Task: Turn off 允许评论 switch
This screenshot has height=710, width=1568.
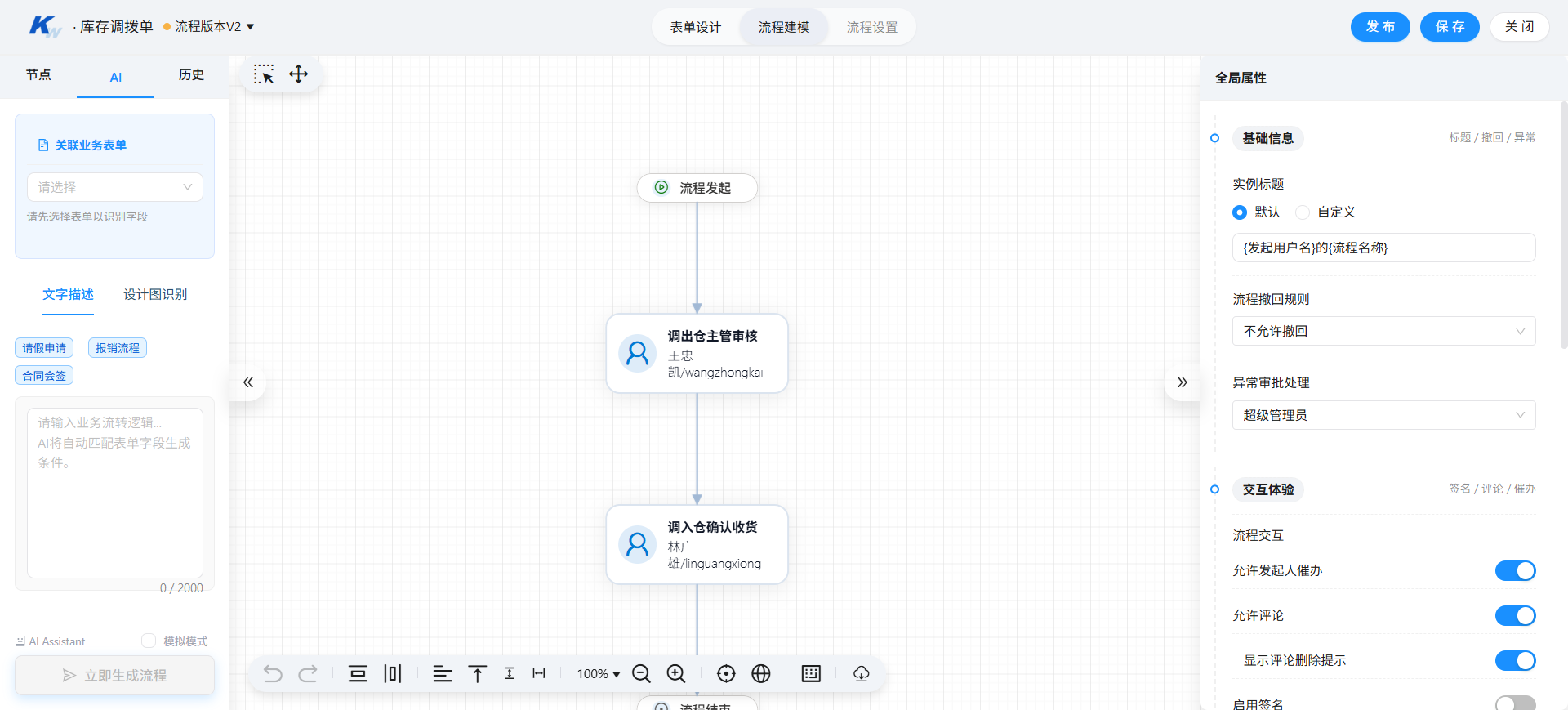Action: 1515,616
